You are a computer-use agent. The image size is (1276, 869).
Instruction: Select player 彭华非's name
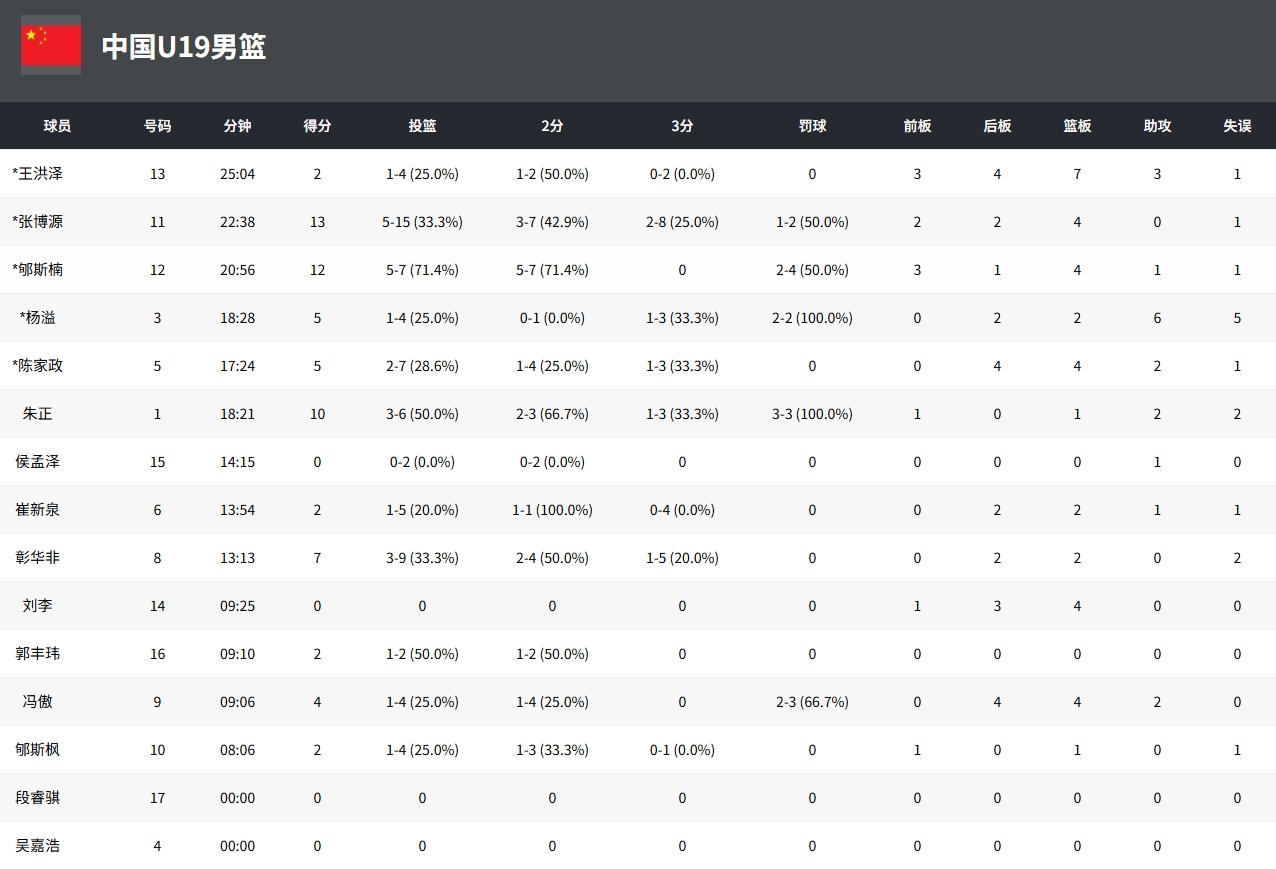(x=38, y=558)
